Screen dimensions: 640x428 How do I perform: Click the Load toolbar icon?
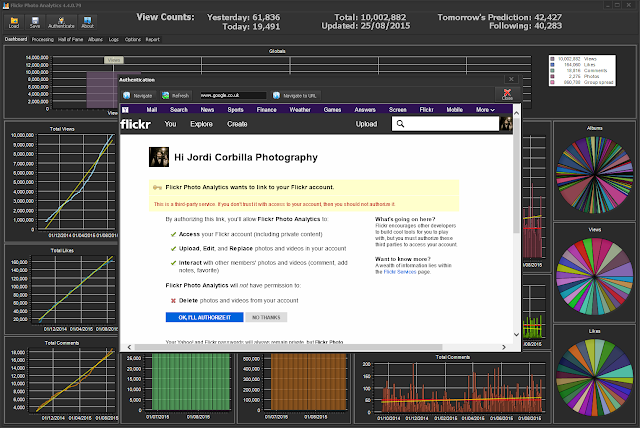pos(14,22)
